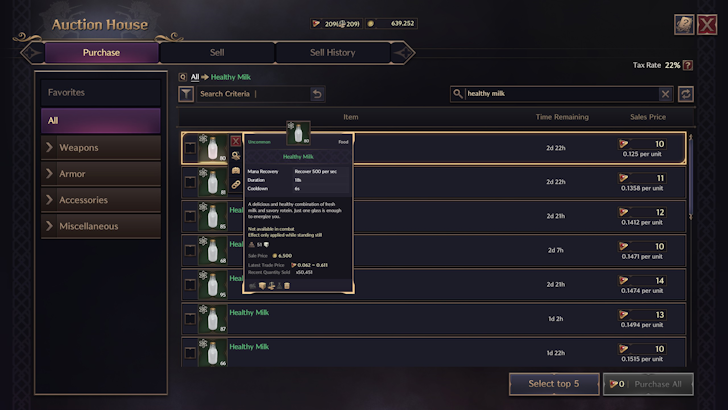This screenshot has height=410, width=728.
Task: Reset the search criteria with undo arrow
Action: 317,94
